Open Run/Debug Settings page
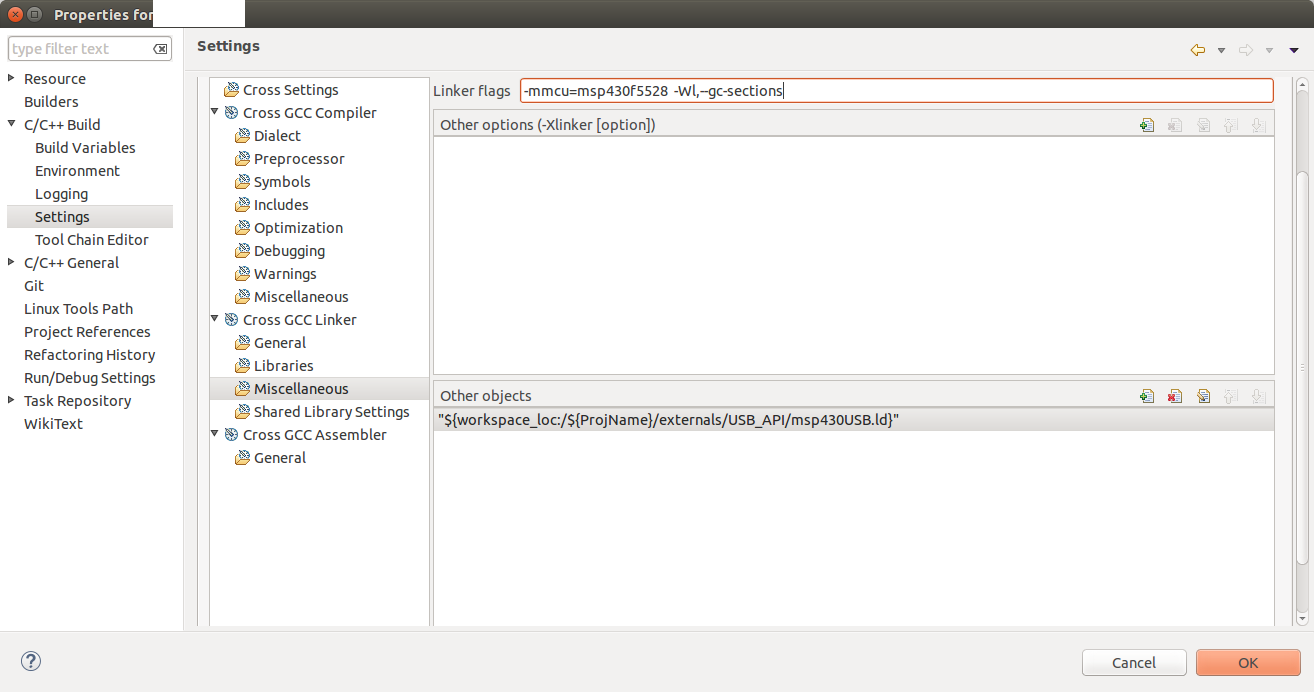This screenshot has width=1314, height=692. tap(90, 378)
